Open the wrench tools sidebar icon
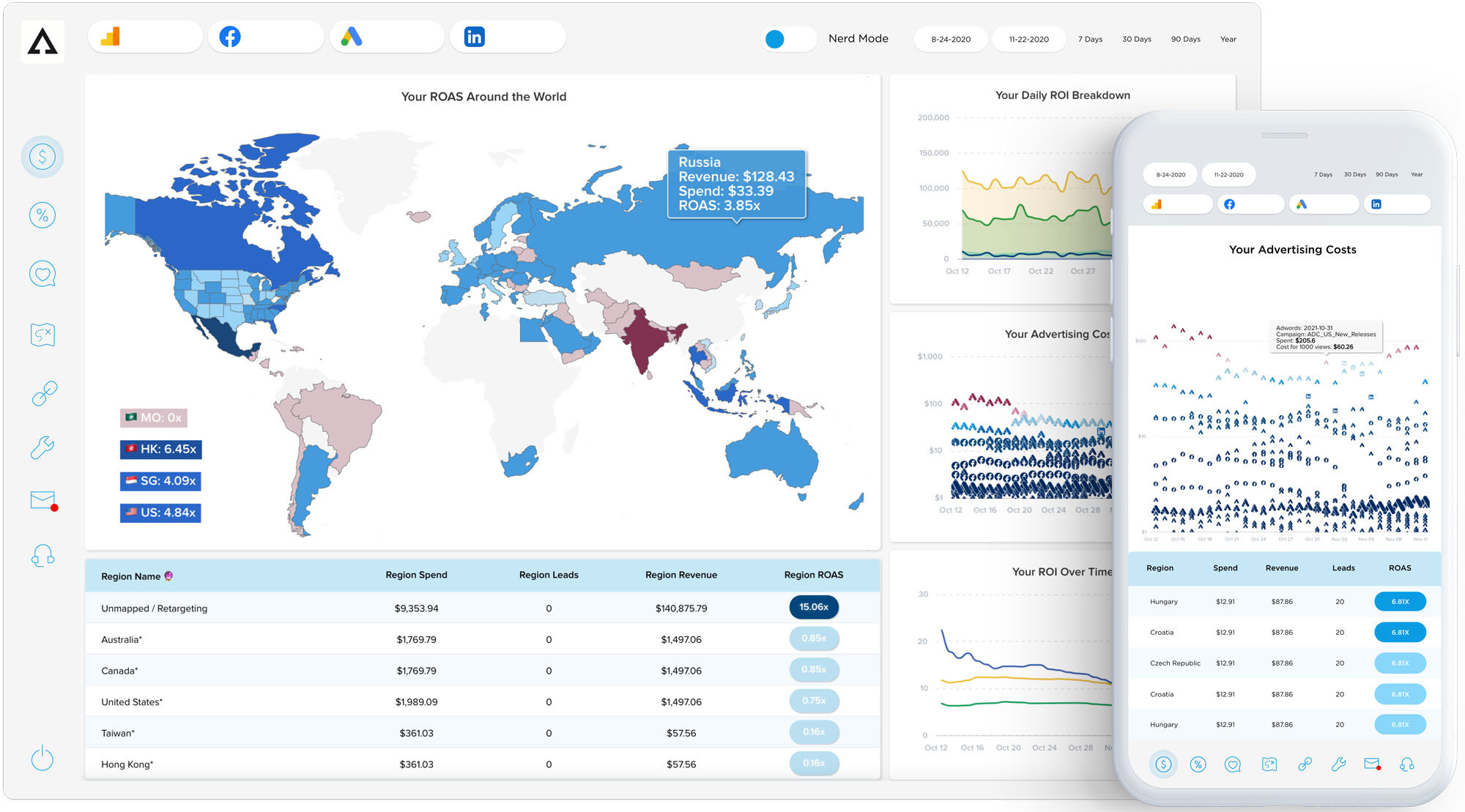Viewport: 1465px width, 812px height. click(x=42, y=447)
